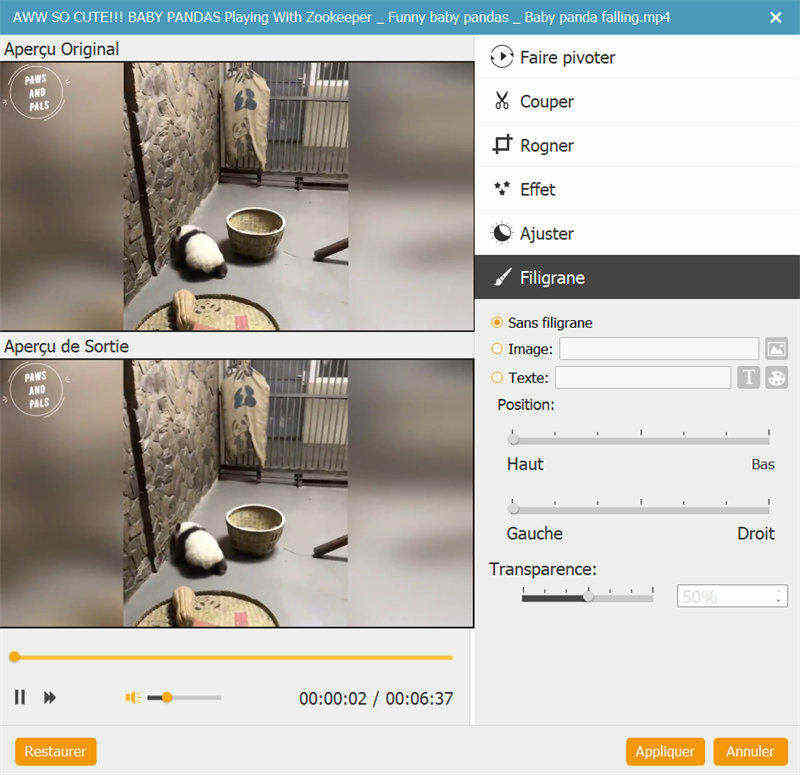The height and width of the screenshot is (775, 800).
Task: Click the text font 'T' icon
Action: tap(748, 377)
